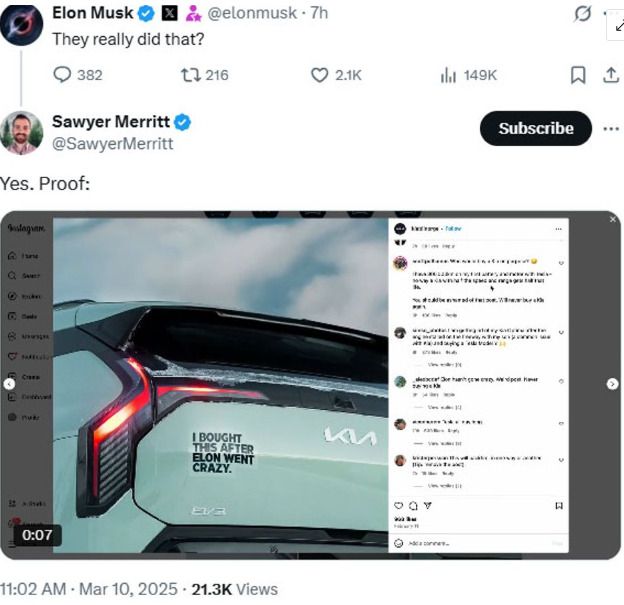624x605 pixels.
Task: Open more options menu beside Subscribe
Action: pos(611,128)
